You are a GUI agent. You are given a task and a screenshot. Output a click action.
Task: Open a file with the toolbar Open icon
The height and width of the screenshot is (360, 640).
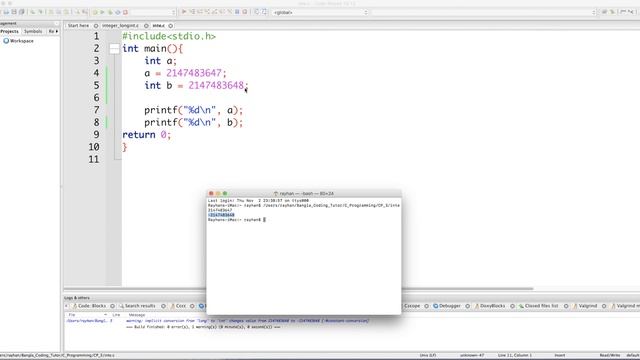pyautogui.click(x=7, y=12)
